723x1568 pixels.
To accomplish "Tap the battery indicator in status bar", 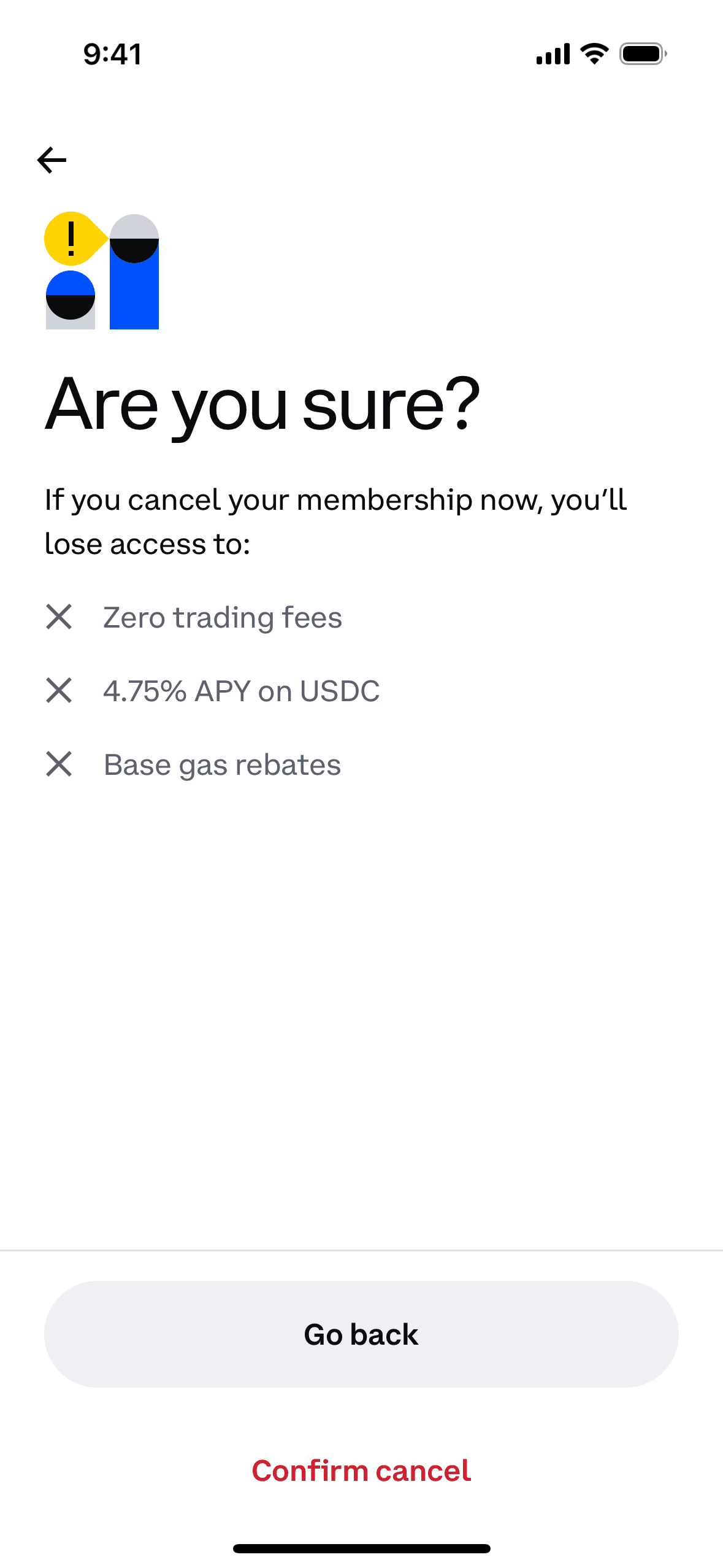I will (x=642, y=54).
